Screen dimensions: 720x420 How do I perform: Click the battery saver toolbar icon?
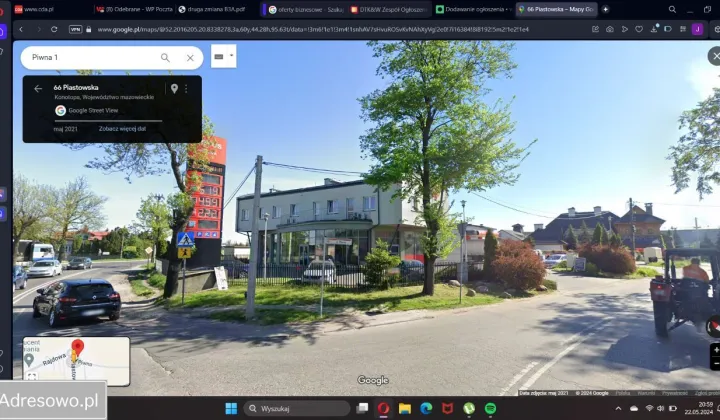[668, 29]
